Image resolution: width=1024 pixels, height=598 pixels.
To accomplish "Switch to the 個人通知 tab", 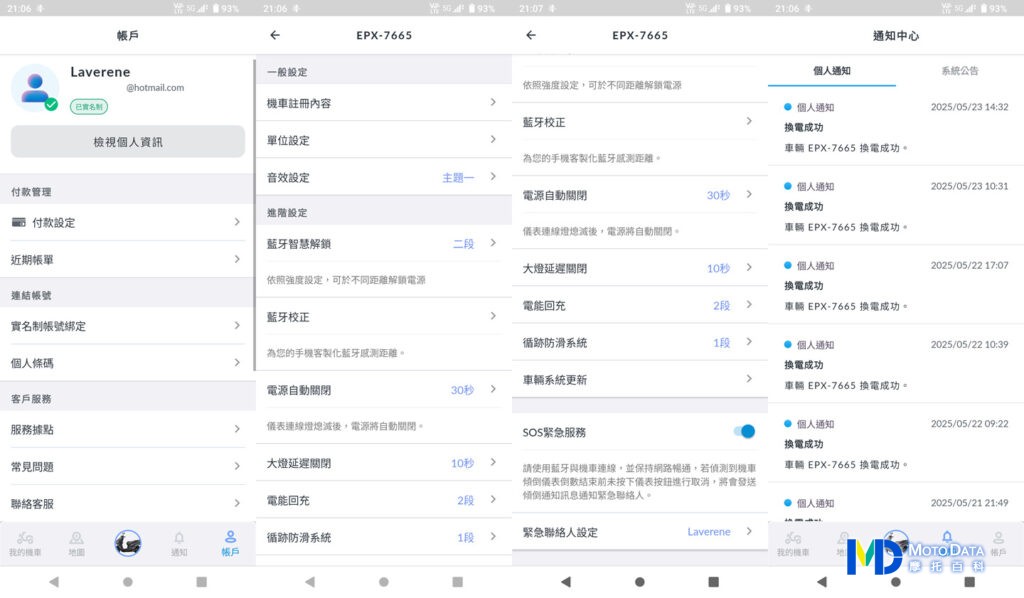I will (x=831, y=71).
